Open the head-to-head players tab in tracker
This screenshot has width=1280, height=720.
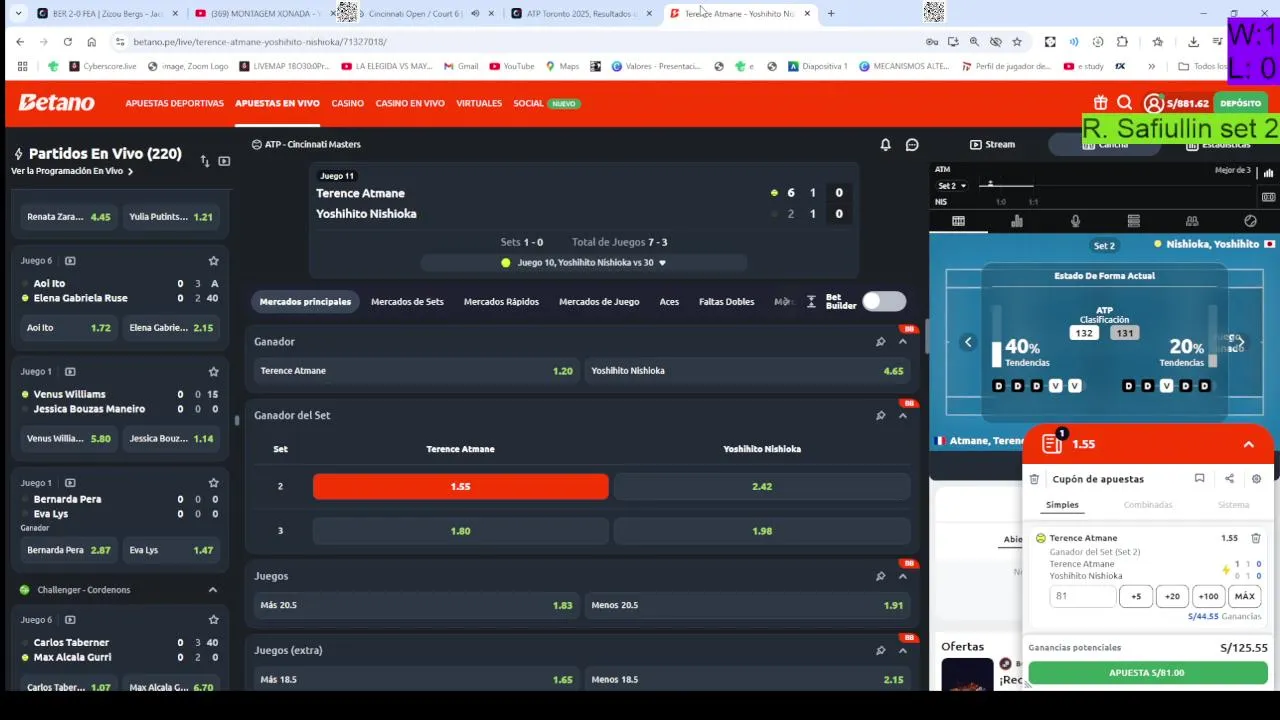click(1192, 221)
